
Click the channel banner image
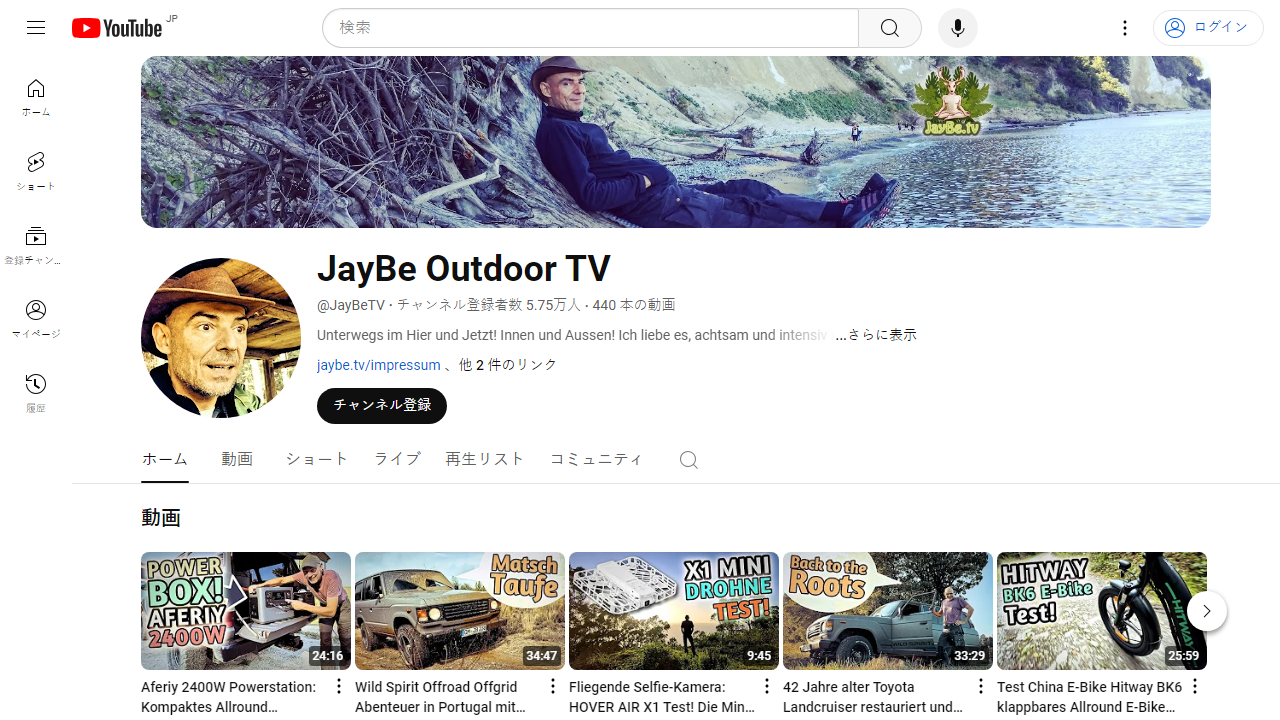[x=676, y=142]
